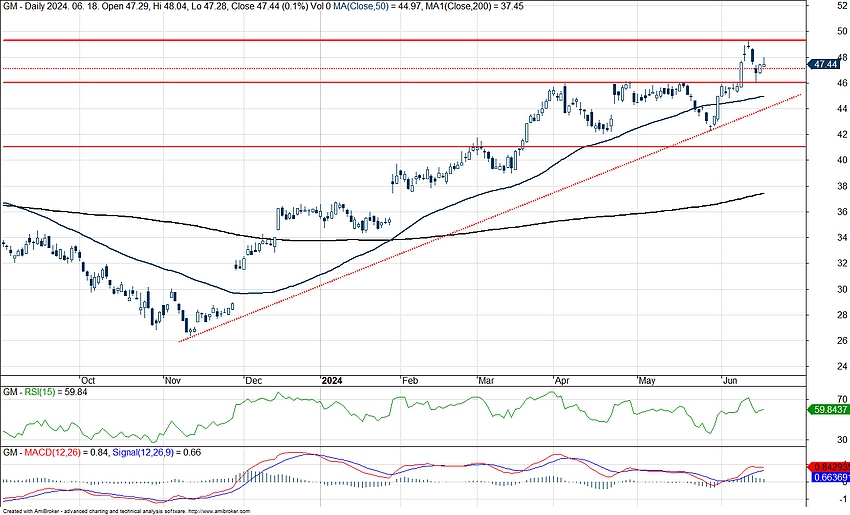Click the 34 price axis label
This screenshot has width=850, height=515.
tap(842, 237)
